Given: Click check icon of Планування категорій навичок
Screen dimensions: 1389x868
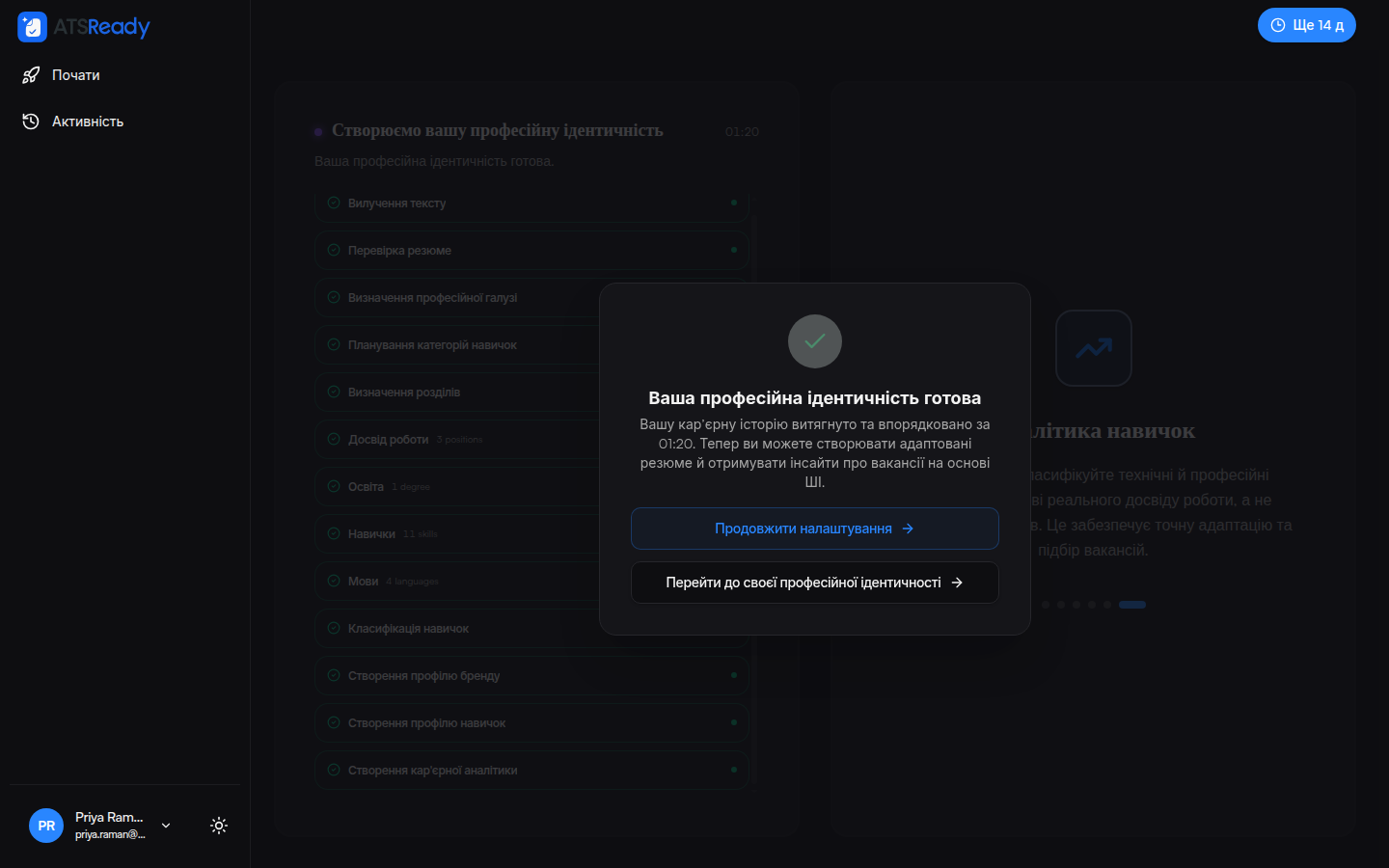Looking at the screenshot, I should coord(334,344).
